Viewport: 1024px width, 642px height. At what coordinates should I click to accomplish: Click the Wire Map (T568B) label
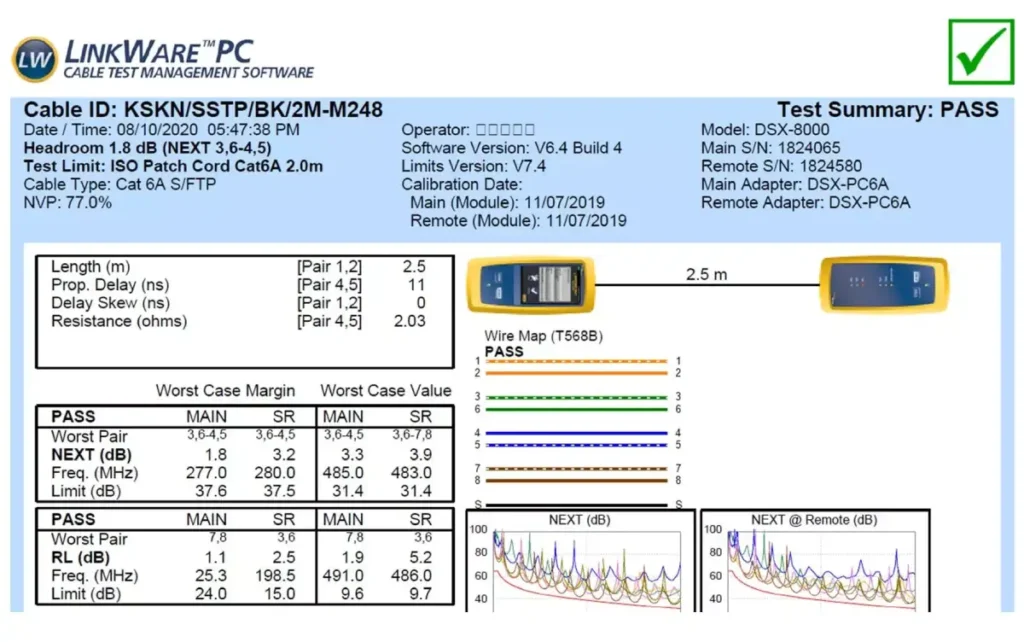pyautogui.click(x=543, y=336)
